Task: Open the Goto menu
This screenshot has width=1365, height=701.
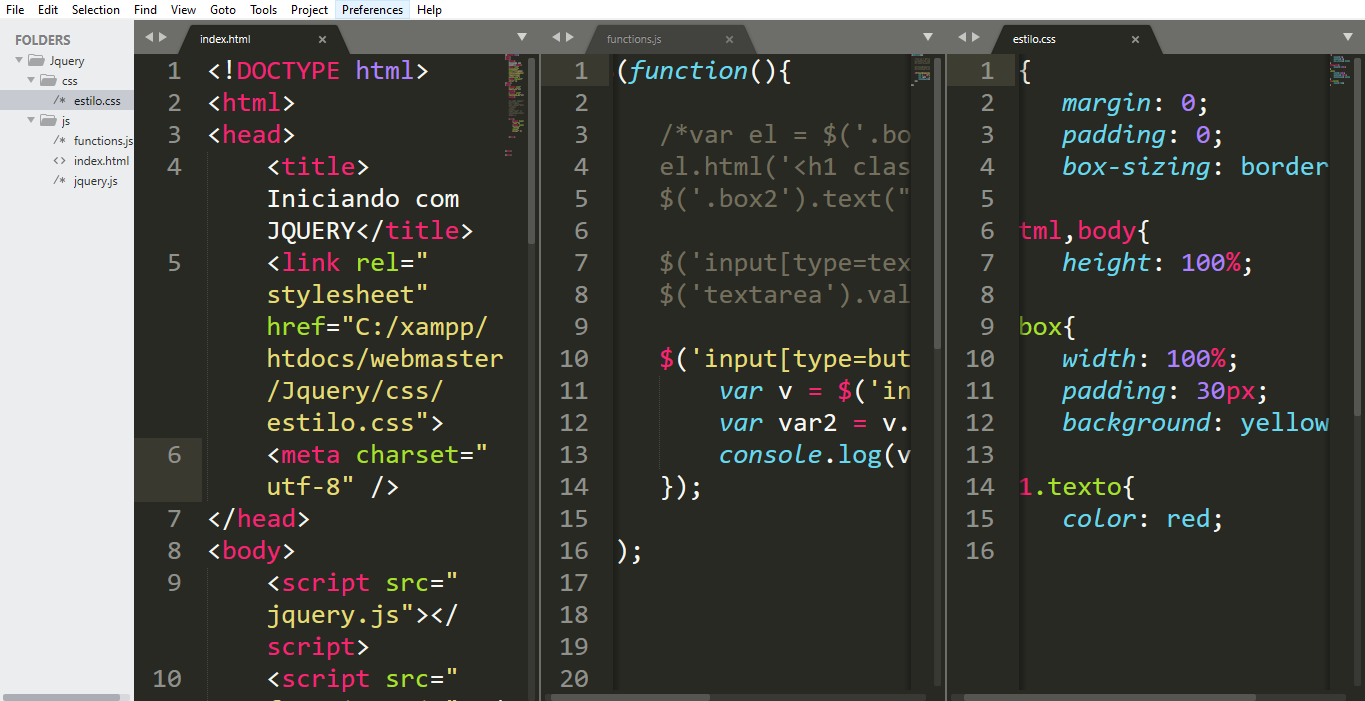Action: pyautogui.click(x=223, y=10)
